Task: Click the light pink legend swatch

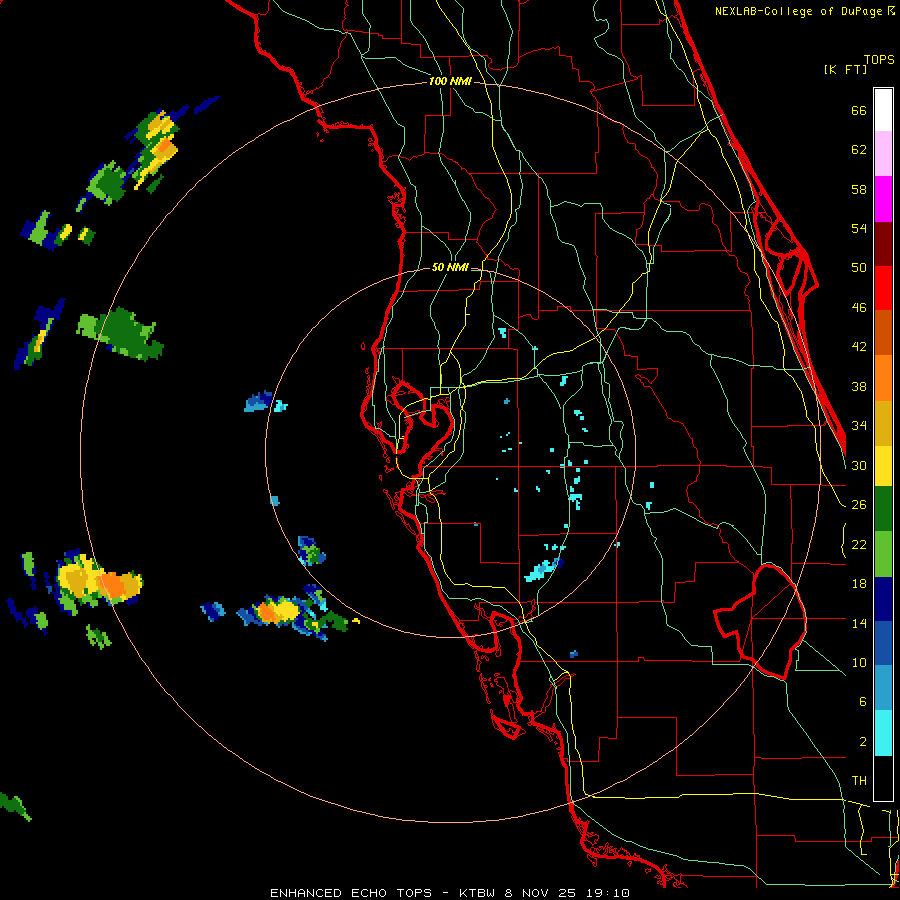Action: pos(883,153)
